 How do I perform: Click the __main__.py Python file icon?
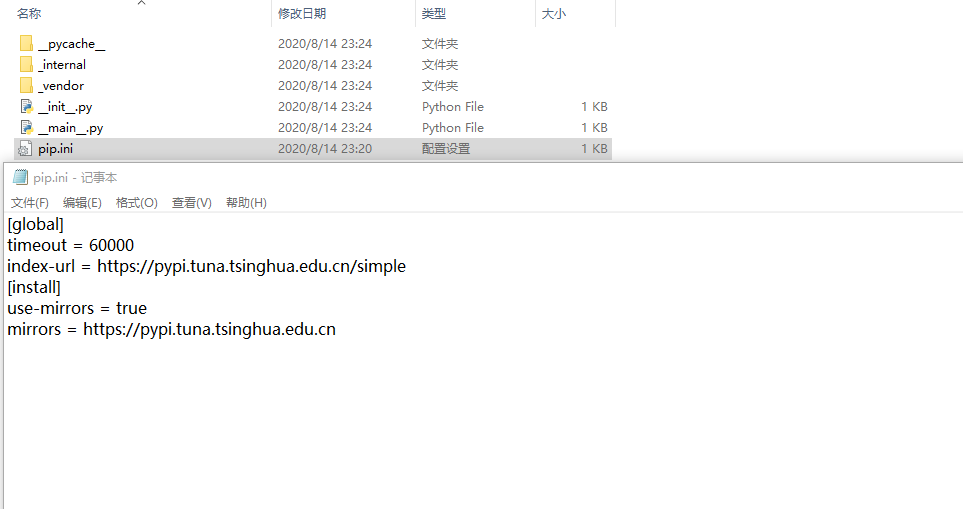click(26, 128)
